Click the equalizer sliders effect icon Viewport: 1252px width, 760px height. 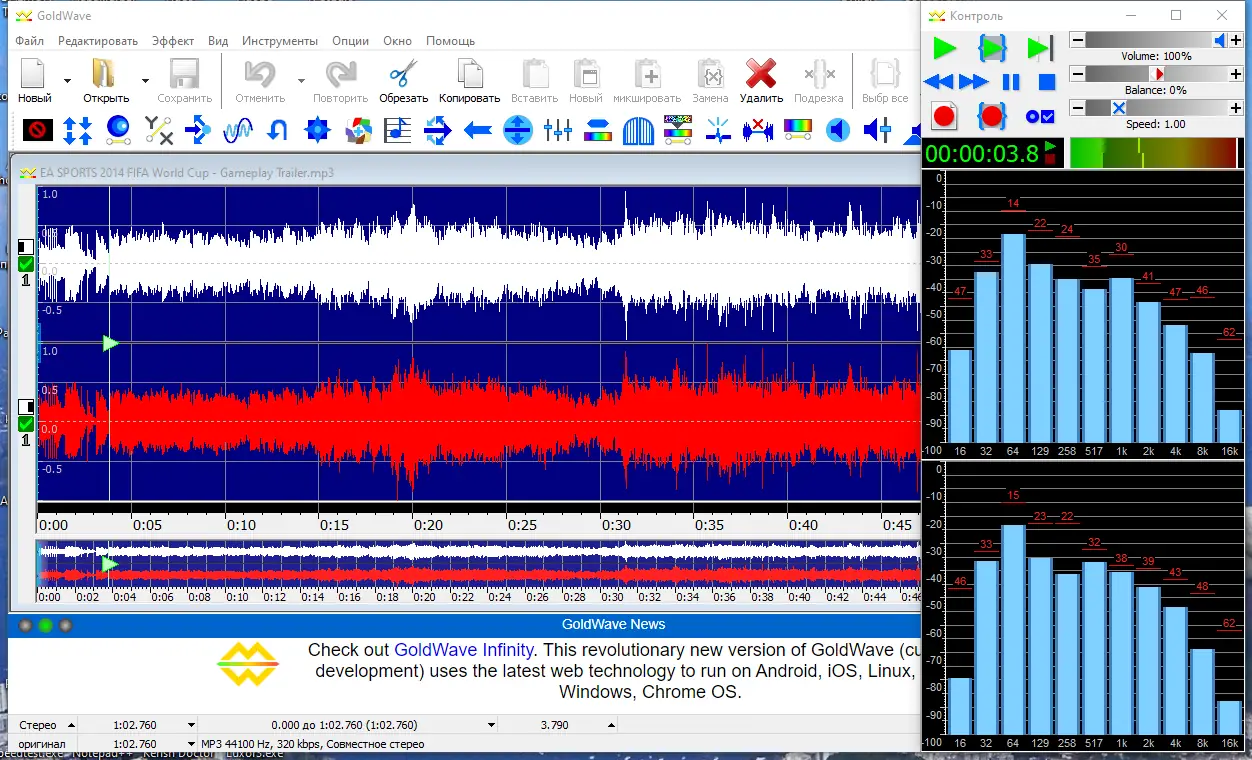pos(558,130)
